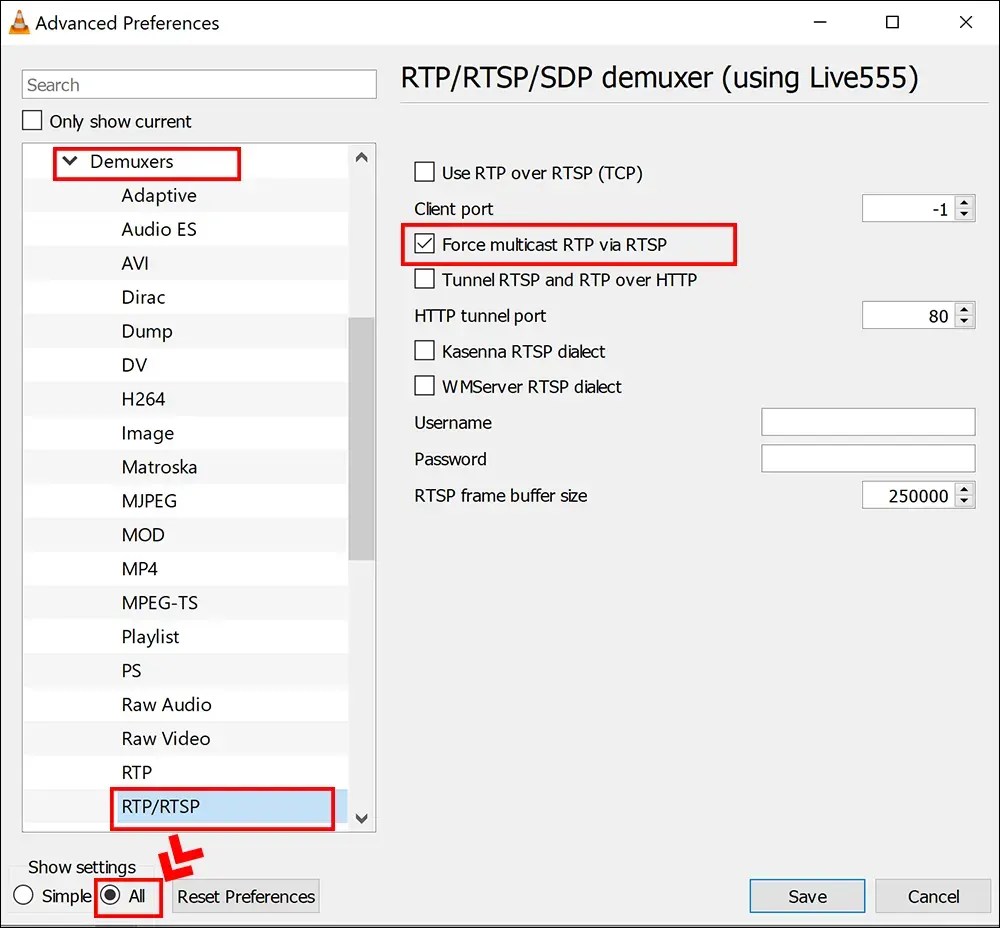Decrease RTSP frame buffer size
Screen dimensions: 1000x928
pyautogui.click(x=964, y=501)
